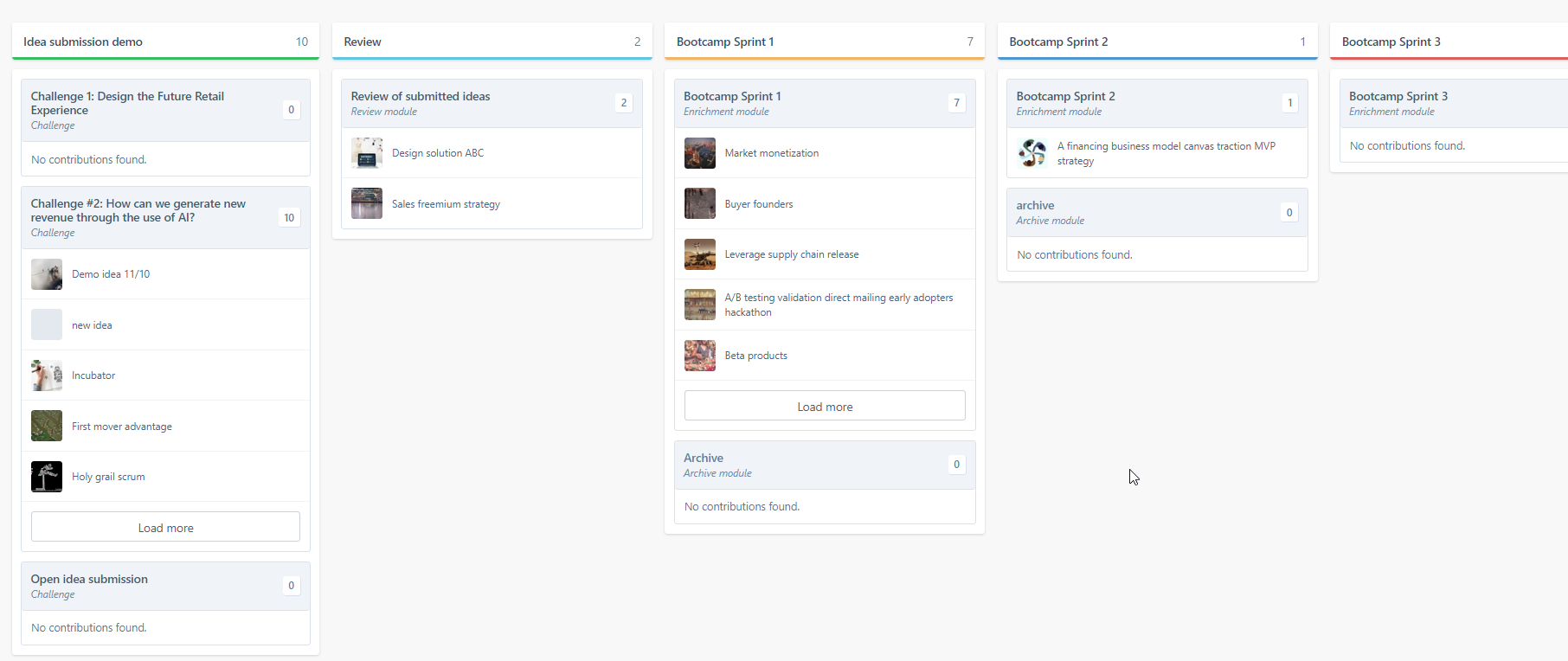Click the lowercase 'archive' module heading in Sprint 2
The height and width of the screenshot is (661, 1568).
click(x=1035, y=205)
